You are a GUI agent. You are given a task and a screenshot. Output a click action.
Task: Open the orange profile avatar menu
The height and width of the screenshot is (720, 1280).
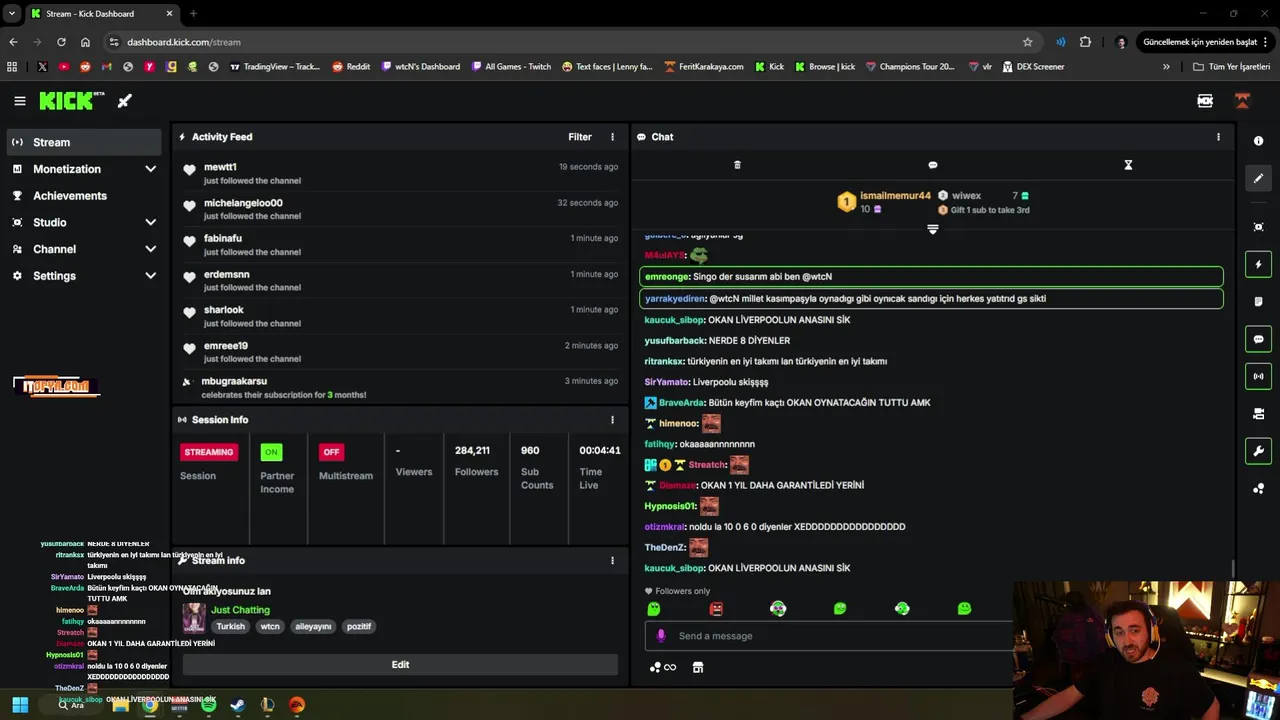click(1242, 101)
